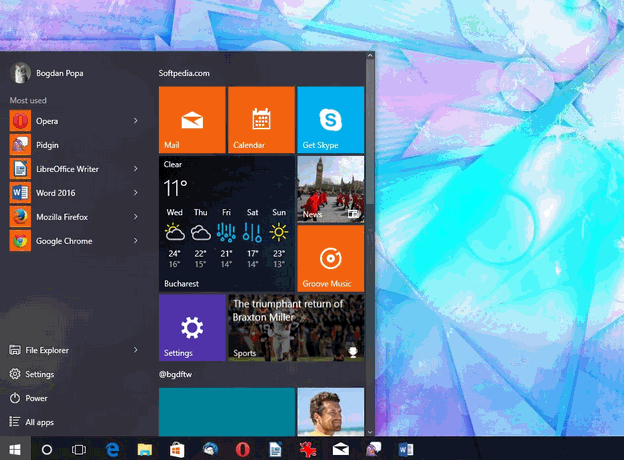The height and width of the screenshot is (460, 624).
Task: Launch Pidgin from Most used list
Action: 47,145
